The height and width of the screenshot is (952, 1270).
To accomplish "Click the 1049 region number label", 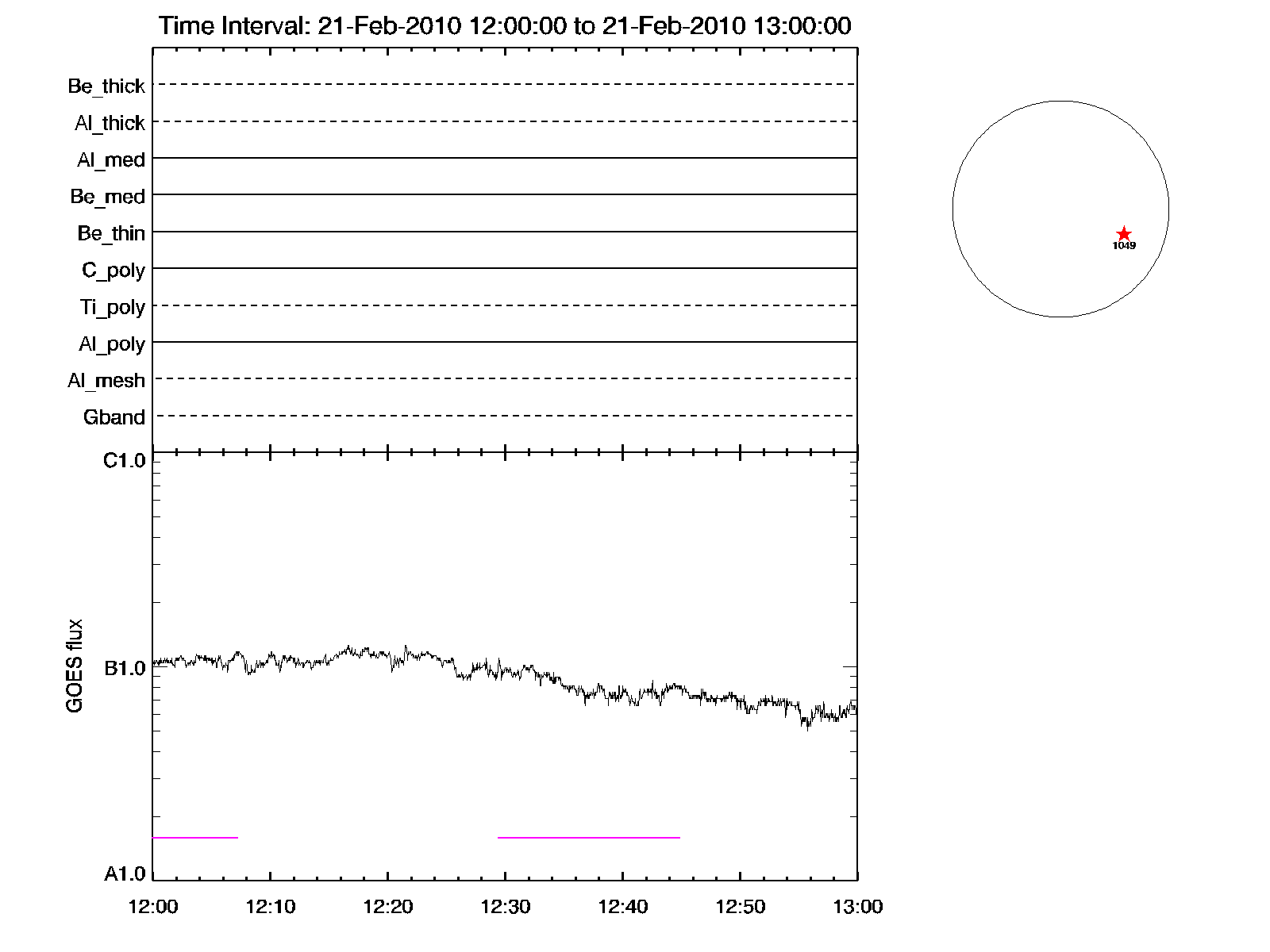I will point(1124,246).
